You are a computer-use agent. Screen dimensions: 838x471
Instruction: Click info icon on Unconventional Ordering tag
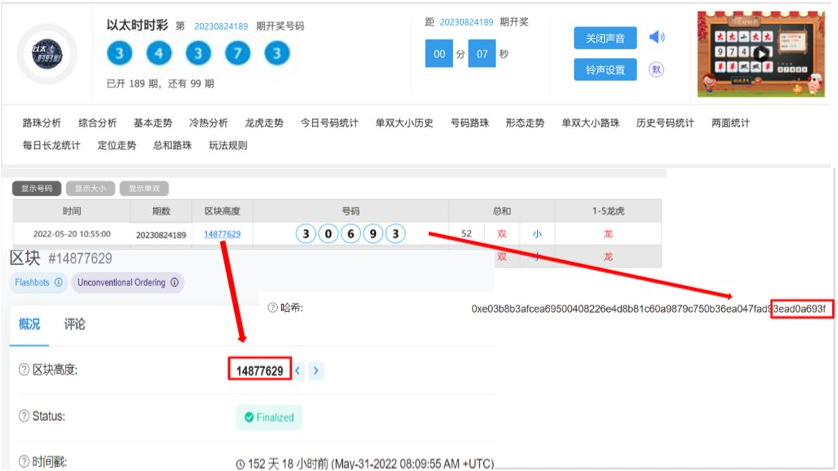(x=174, y=283)
